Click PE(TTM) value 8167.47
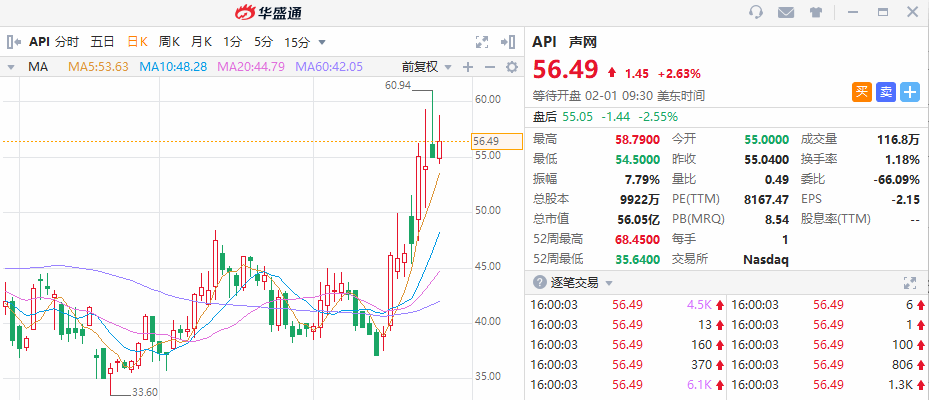Image resolution: width=929 pixels, height=400 pixels. coord(767,199)
